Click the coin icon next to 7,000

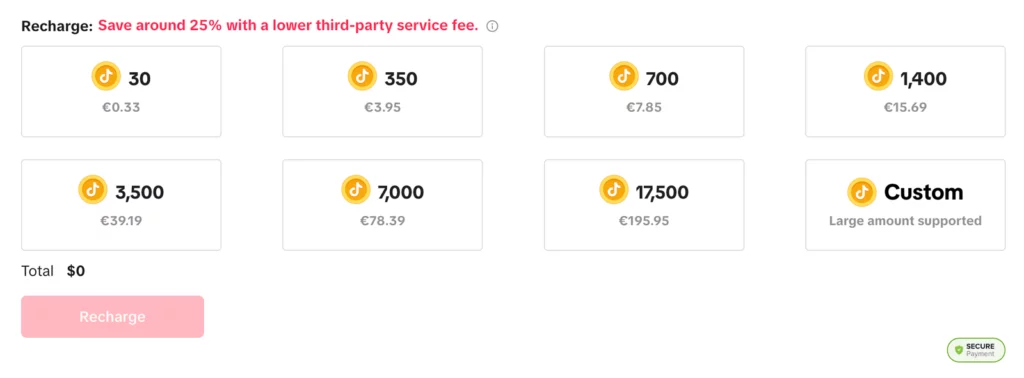(356, 190)
